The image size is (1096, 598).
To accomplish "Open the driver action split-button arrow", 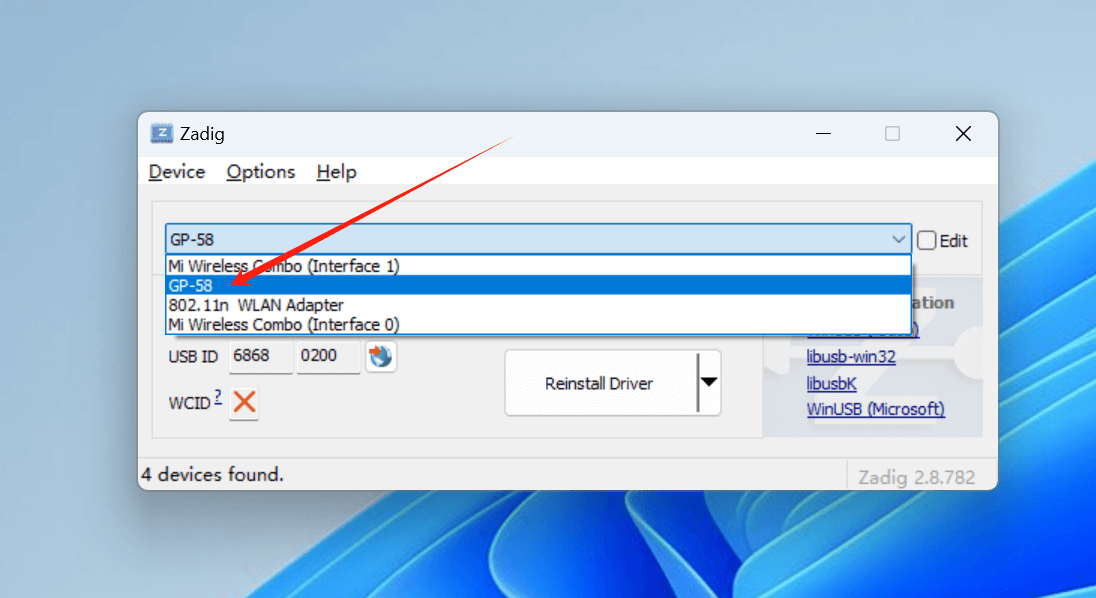I will (709, 383).
